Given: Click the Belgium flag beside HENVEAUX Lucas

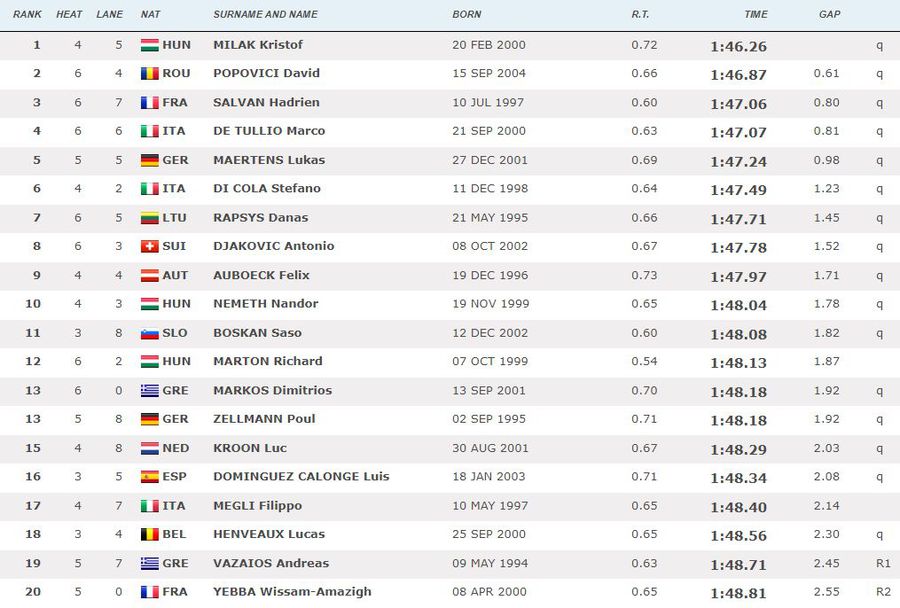Looking at the screenshot, I should (149, 535).
